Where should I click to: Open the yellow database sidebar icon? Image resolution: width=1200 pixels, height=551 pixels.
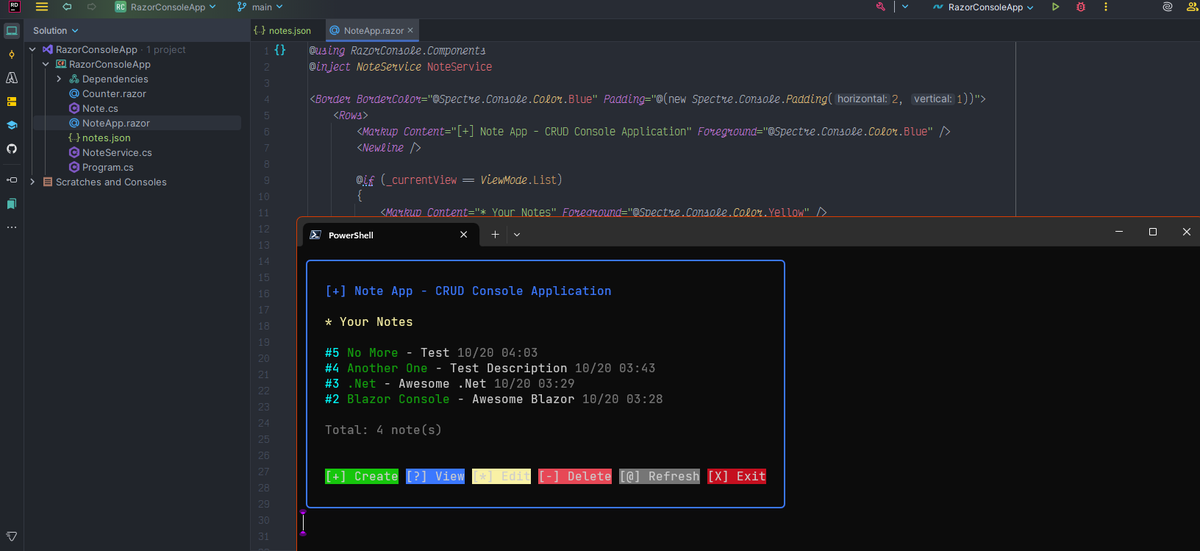12,101
